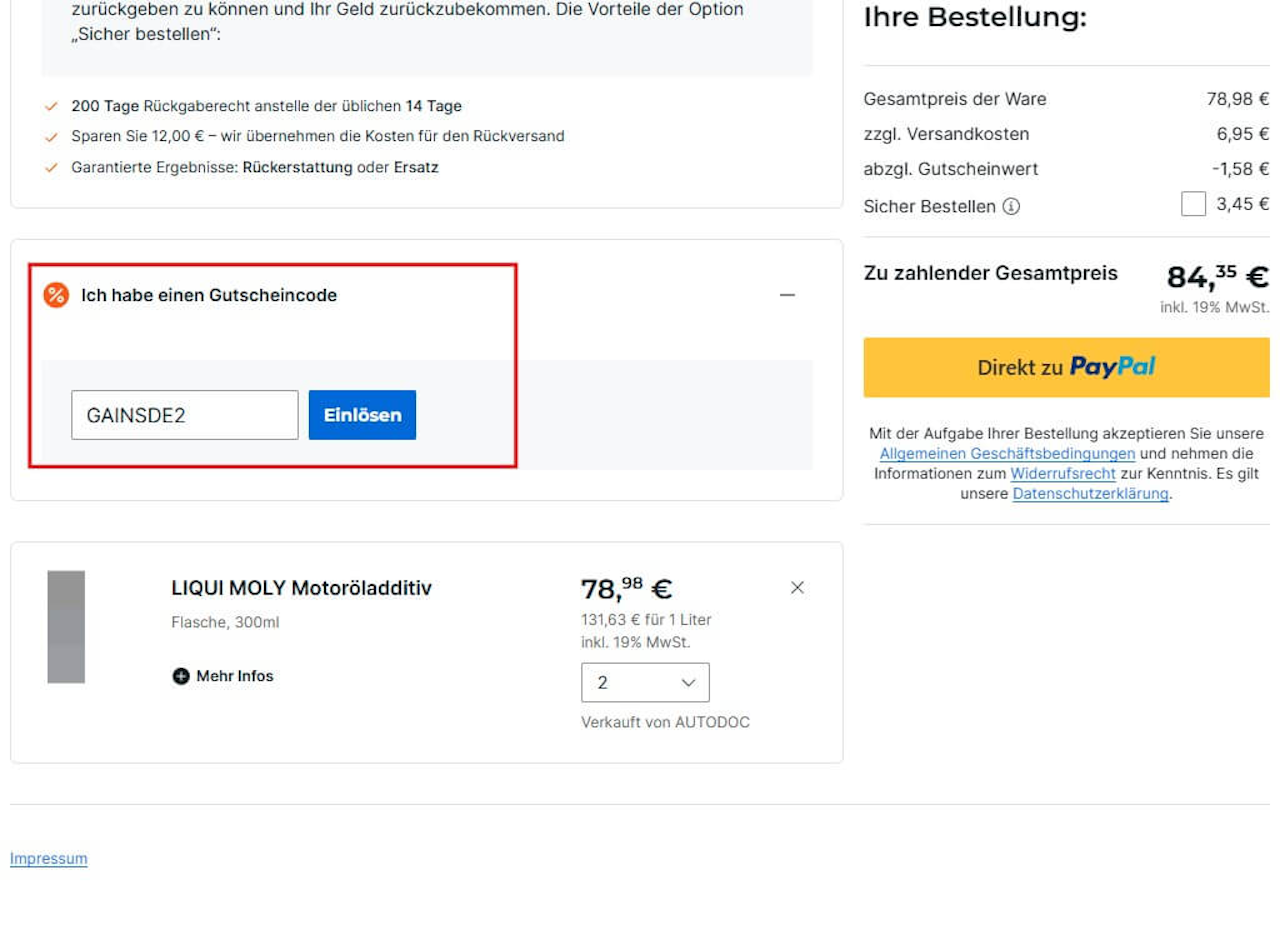
Task: Click the plus icon beside Mehr Infos
Action: (x=181, y=676)
